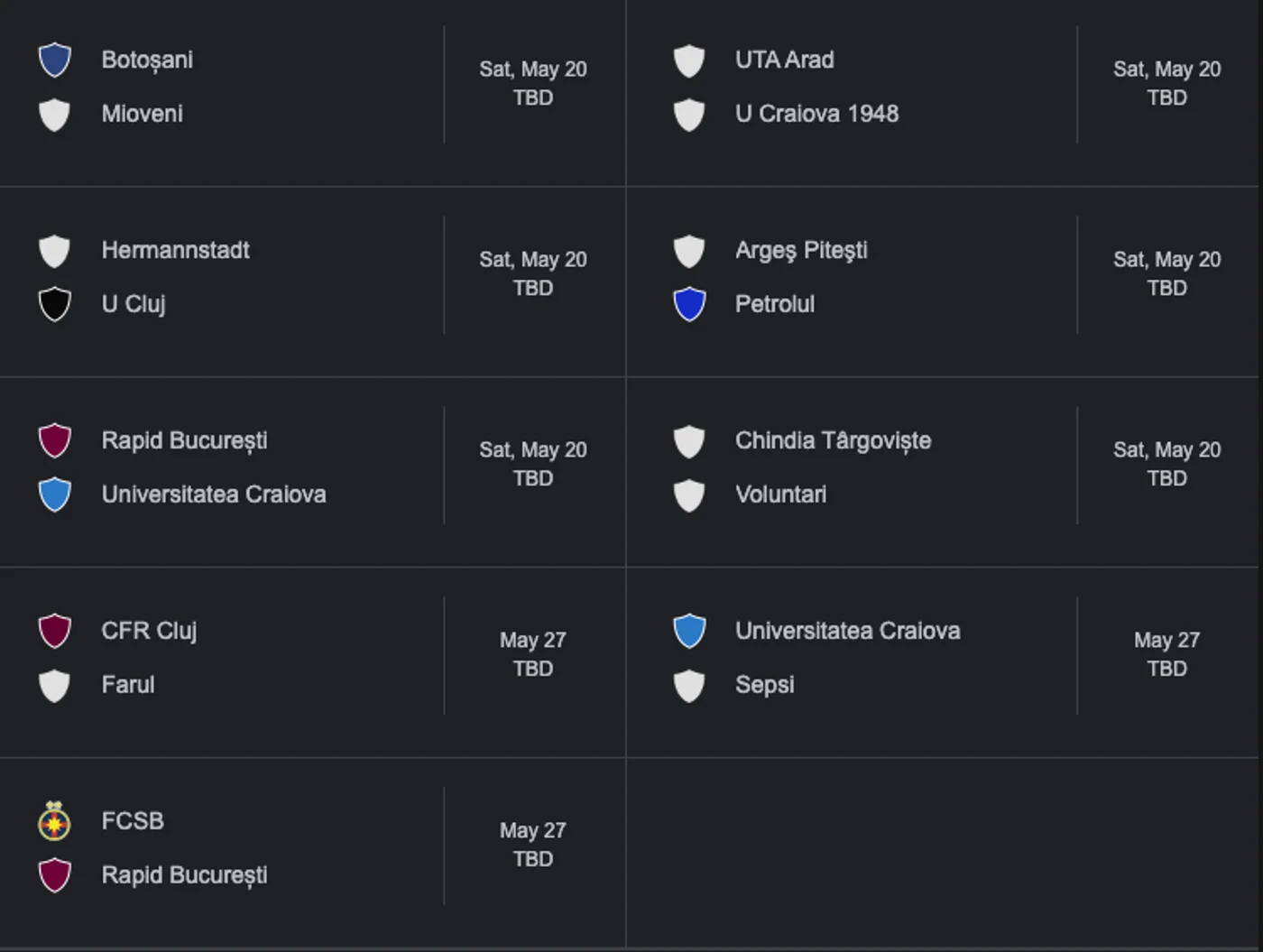1263x952 pixels.
Task: Click the FCSB club crest icon
Action: 55,821
